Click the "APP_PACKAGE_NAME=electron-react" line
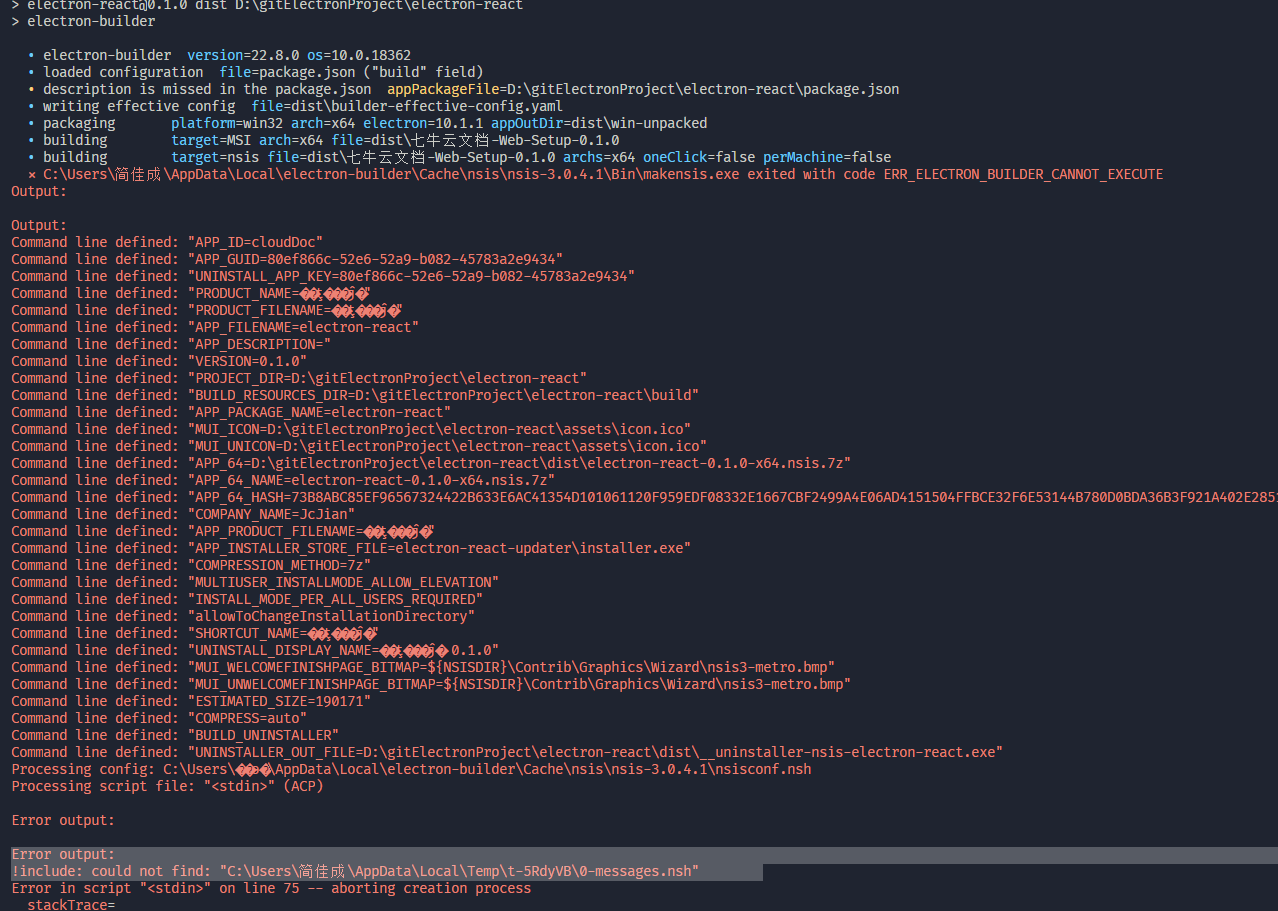This screenshot has height=911, width=1278. point(231,412)
